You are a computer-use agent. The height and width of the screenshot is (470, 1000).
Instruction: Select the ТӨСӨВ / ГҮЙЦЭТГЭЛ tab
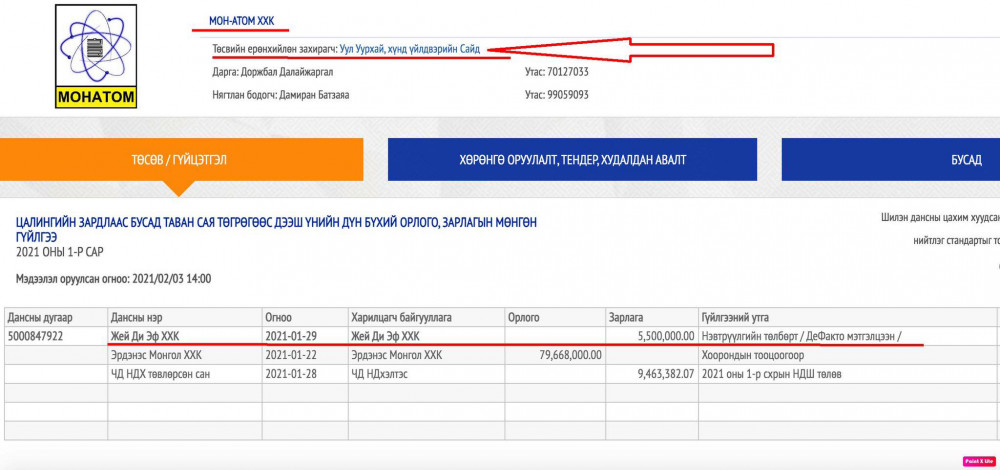[x=179, y=159]
